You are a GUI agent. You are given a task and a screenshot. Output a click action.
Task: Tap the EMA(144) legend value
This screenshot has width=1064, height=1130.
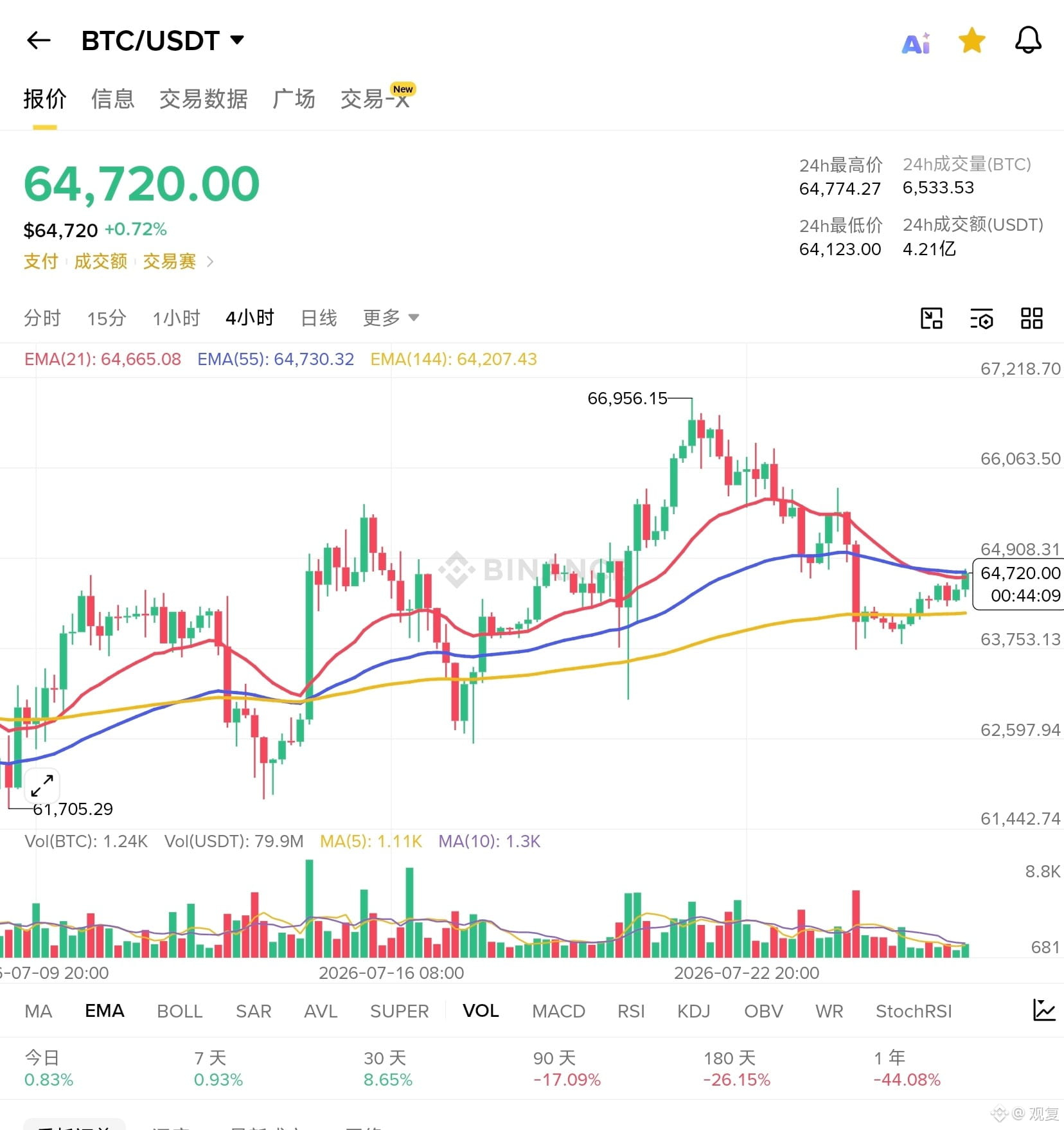click(x=454, y=359)
